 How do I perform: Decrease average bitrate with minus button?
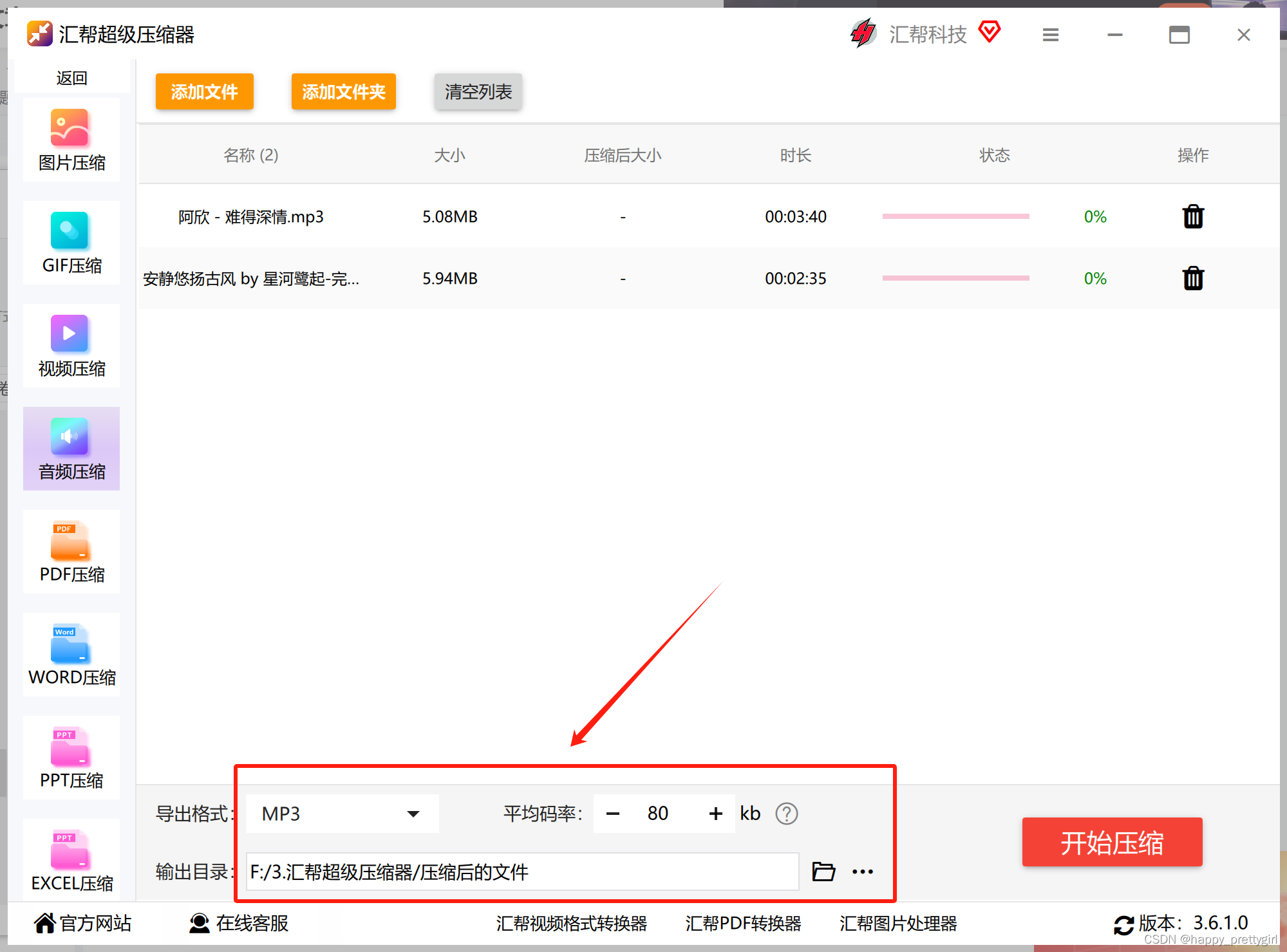pyautogui.click(x=612, y=814)
